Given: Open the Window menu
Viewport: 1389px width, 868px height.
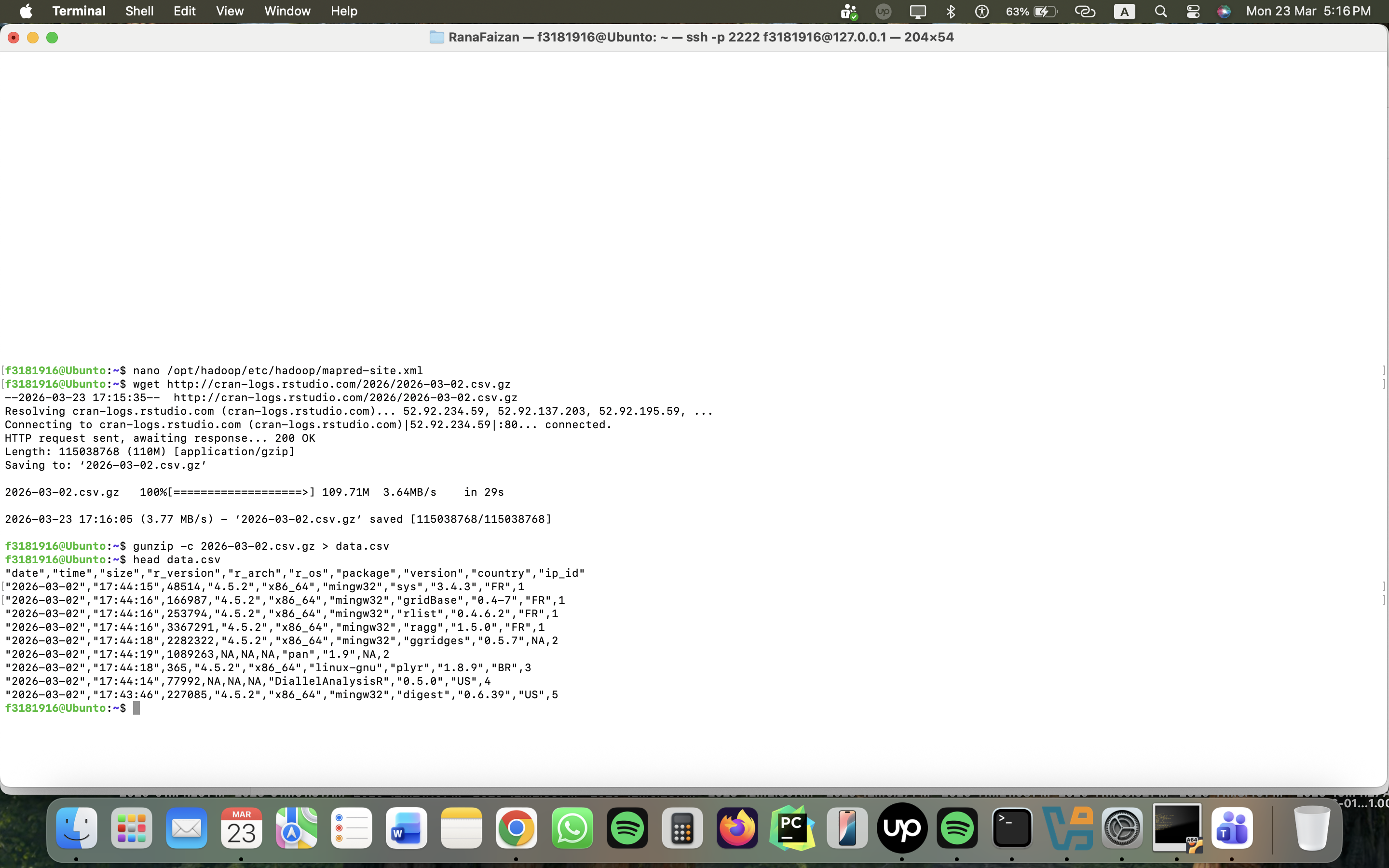Looking at the screenshot, I should [x=287, y=11].
